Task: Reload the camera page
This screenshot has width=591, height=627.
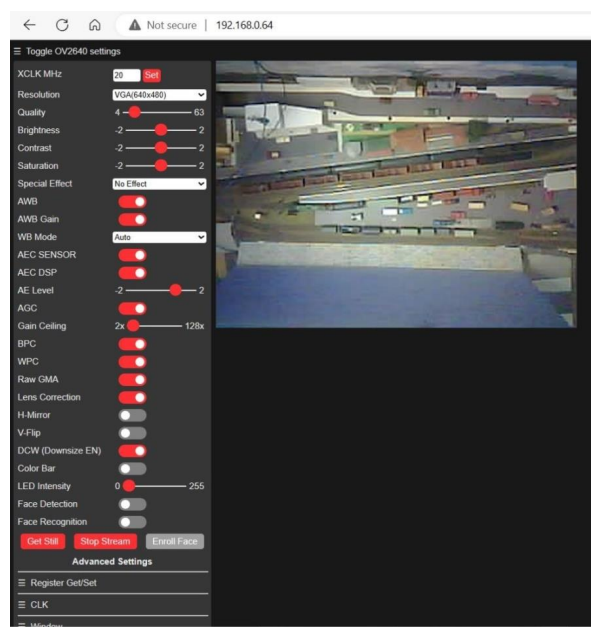Action: pyautogui.click(x=62, y=25)
